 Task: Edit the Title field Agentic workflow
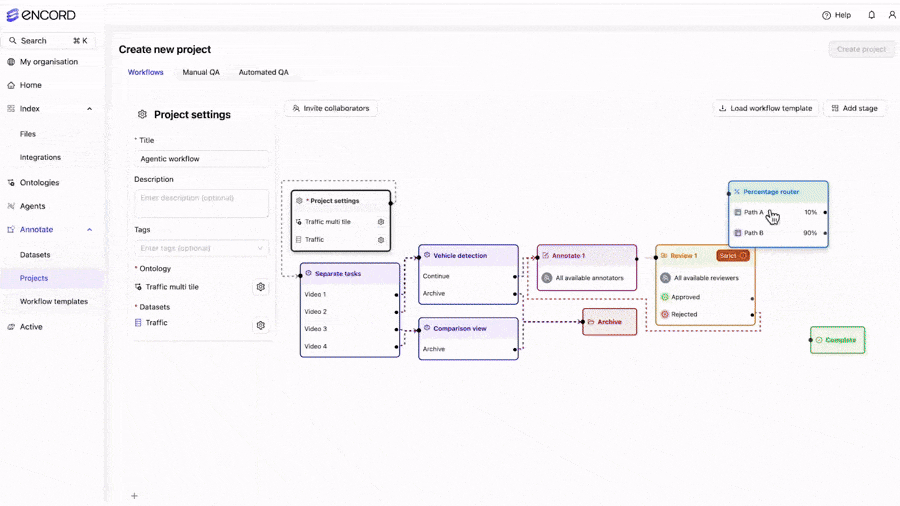tap(201, 159)
